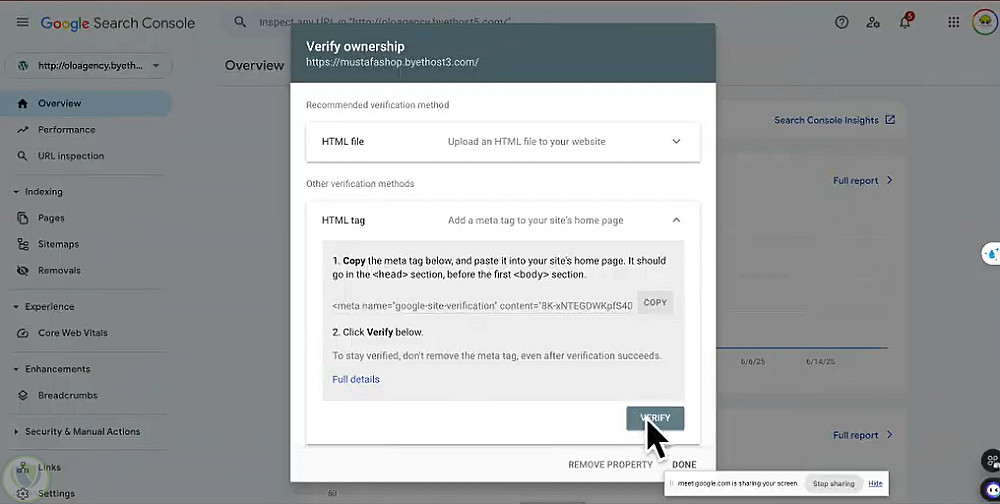Image resolution: width=1000 pixels, height=504 pixels.
Task: Click the URL inspection magnifier icon
Action: coord(23,156)
